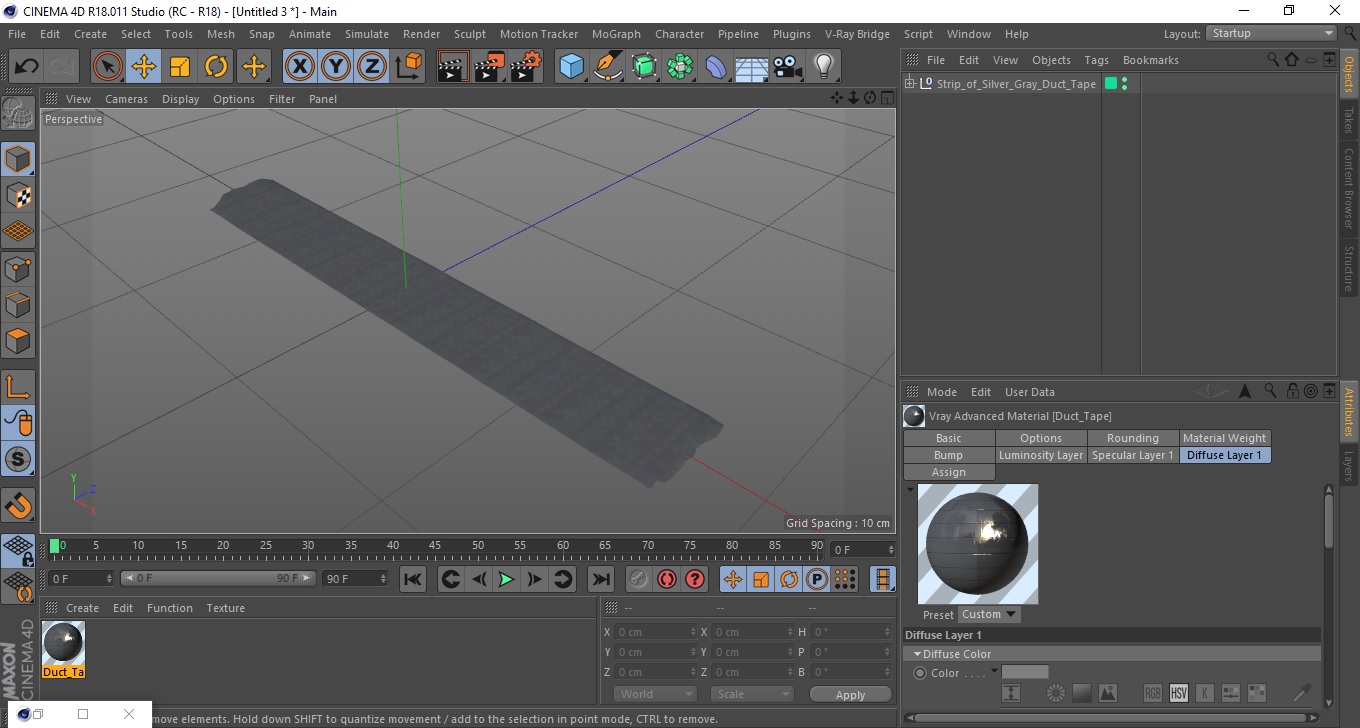Click the Undo arrow icon
This screenshot has width=1360, height=728.
(27, 67)
